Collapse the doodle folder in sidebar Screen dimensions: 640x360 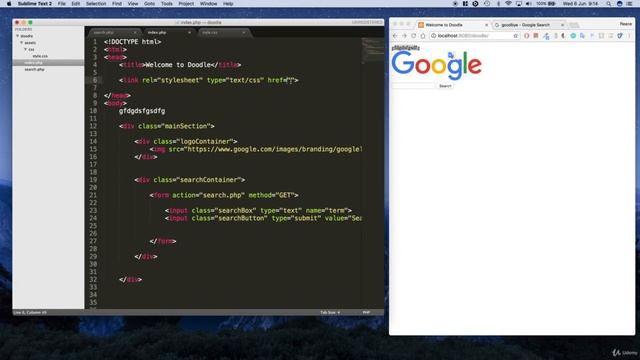tap(18, 36)
